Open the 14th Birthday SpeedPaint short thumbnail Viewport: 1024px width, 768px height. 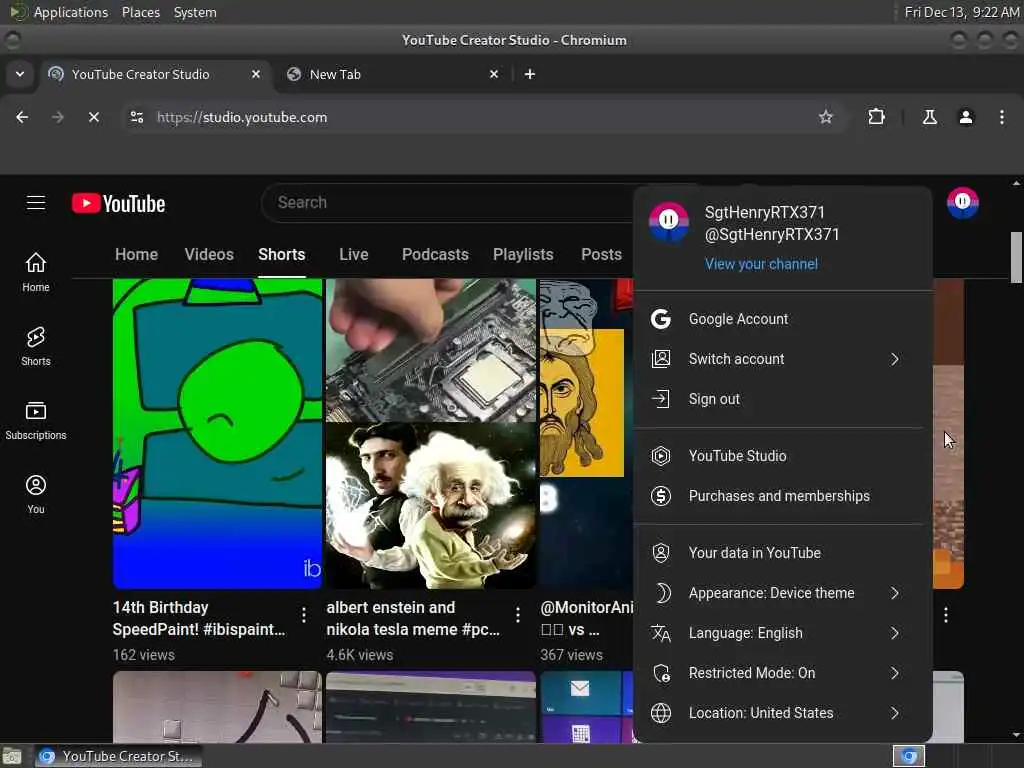217,434
